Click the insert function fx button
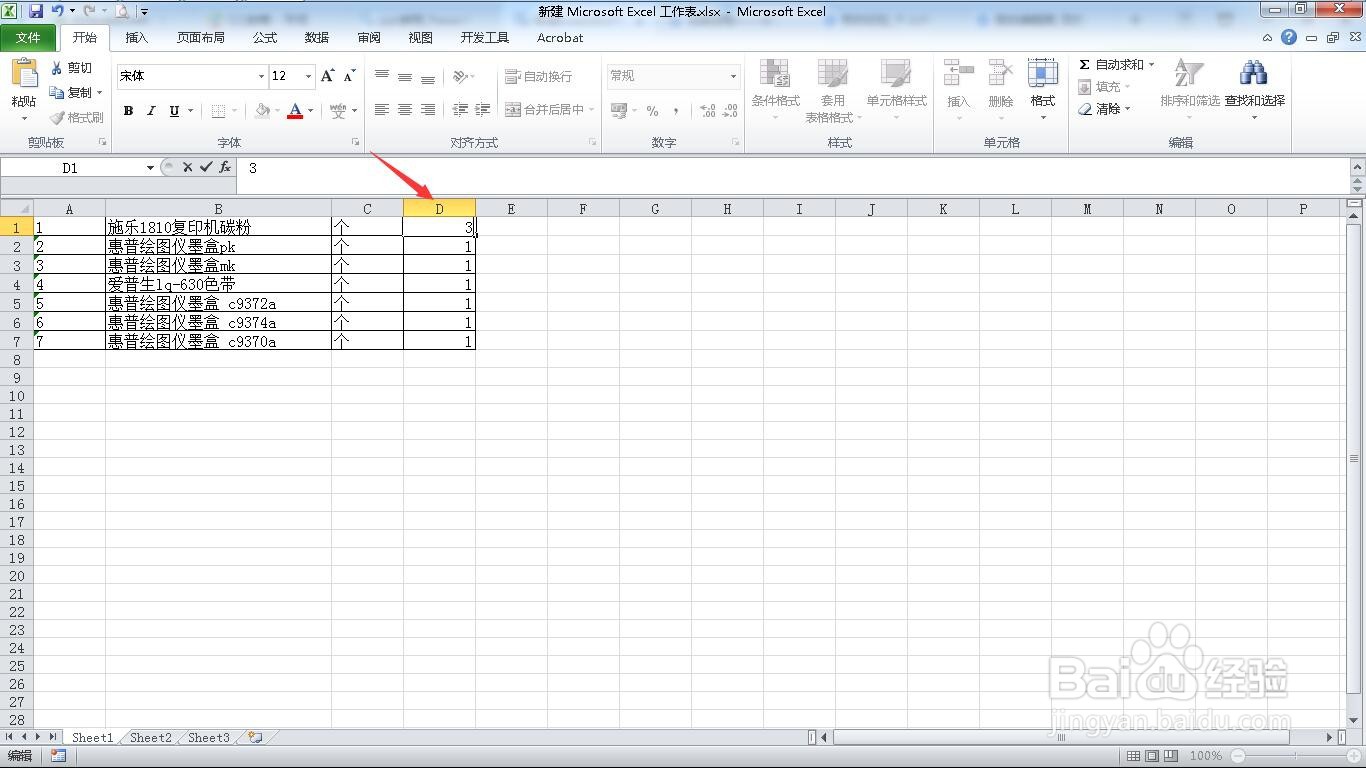The width and height of the screenshot is (1366, 768). (x=225, y=168)
